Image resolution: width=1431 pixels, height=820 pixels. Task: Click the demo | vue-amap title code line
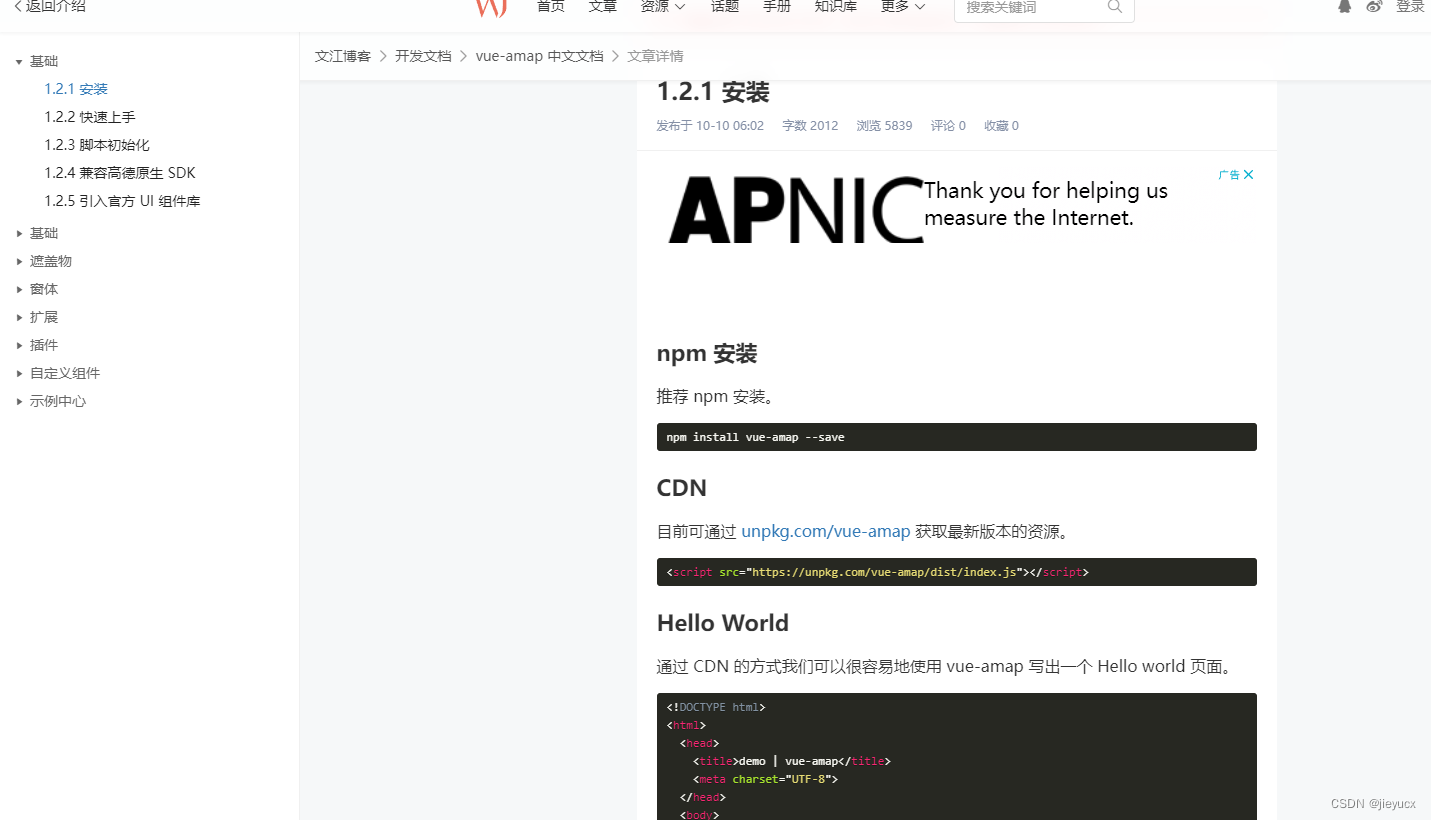pyautogui.click(x=791, y=761)
